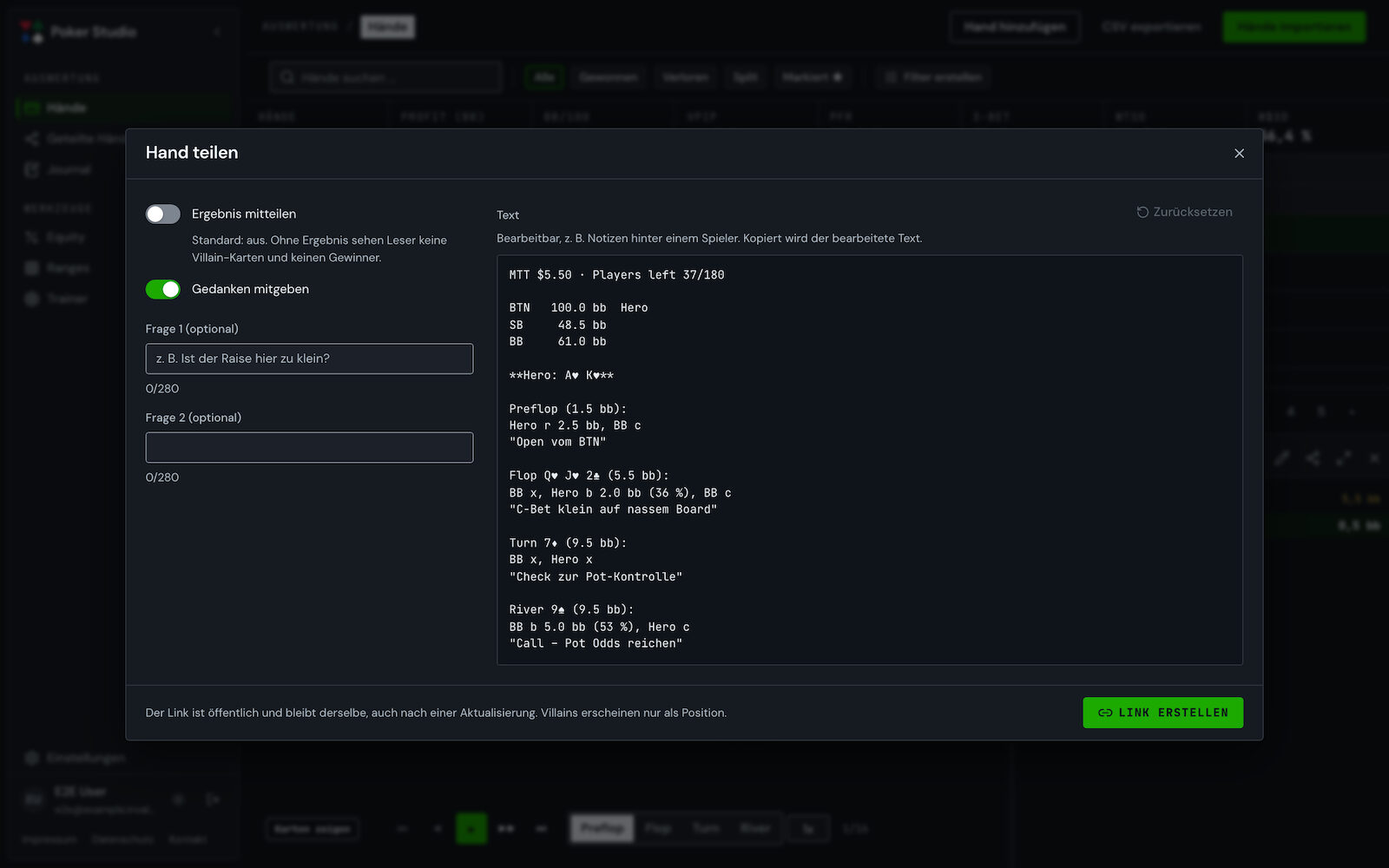Viewport: 1389px width, 868px height.
Task: Click the note "Check zur Pot-Kontrolle"
Action: tap(596, 576)
